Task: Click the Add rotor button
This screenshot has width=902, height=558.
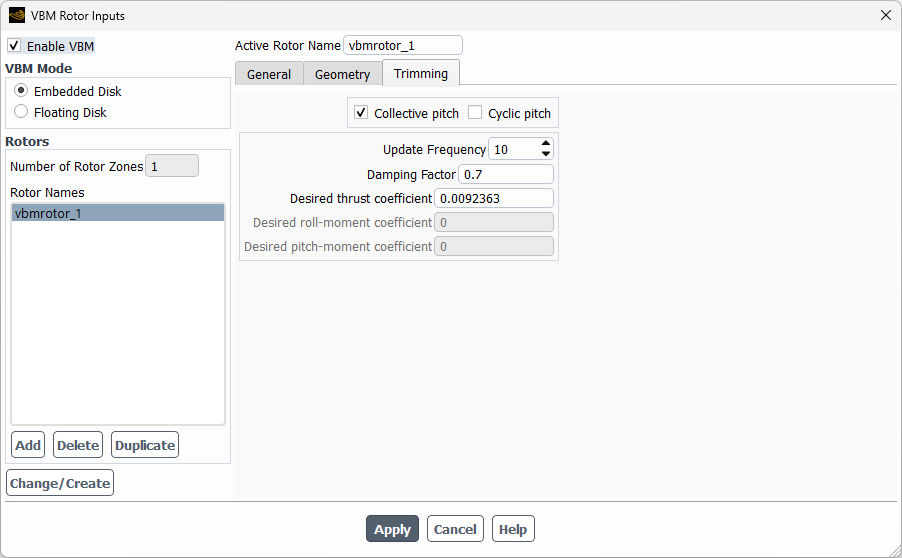Action: click(28, 445)
